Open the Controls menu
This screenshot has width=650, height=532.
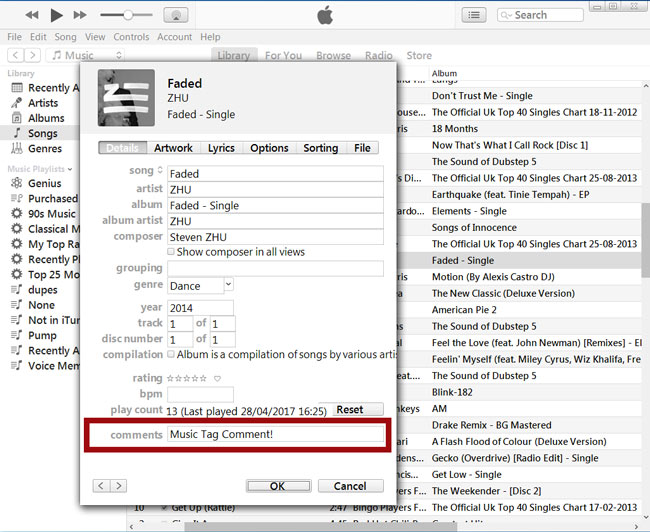(131, 37)
